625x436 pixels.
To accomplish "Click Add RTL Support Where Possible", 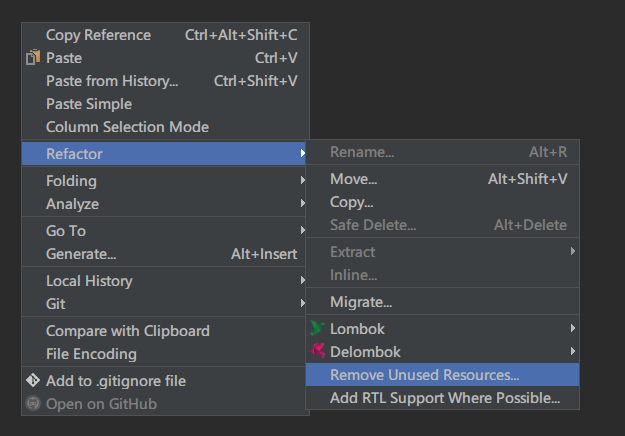I will (445, 399).
